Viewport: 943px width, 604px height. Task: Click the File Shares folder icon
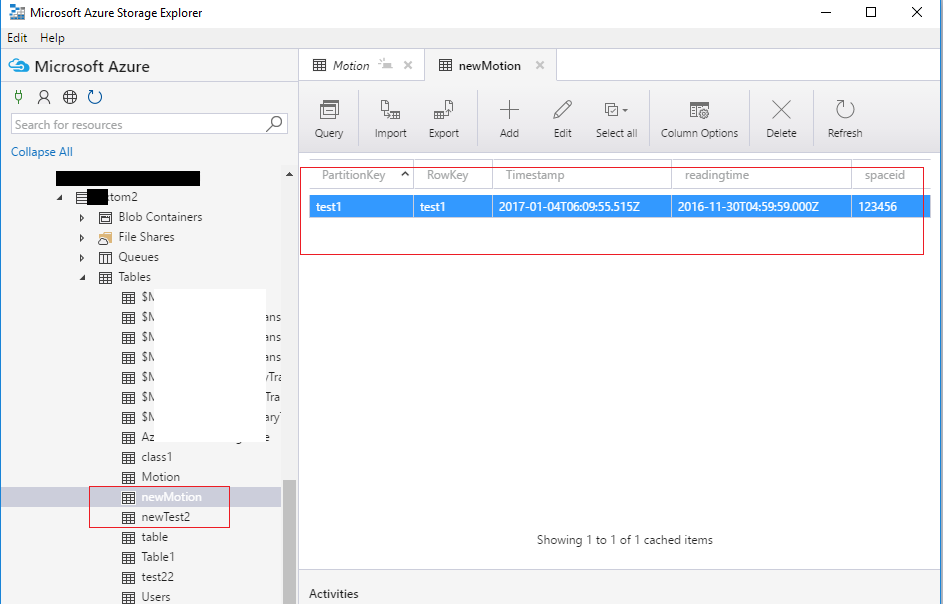pos(105,238)
